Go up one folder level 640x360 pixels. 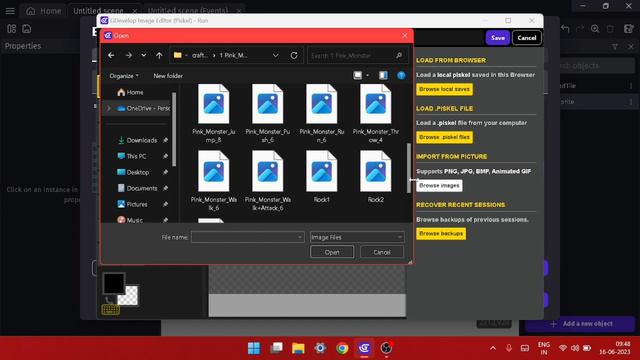coord(159,55)
